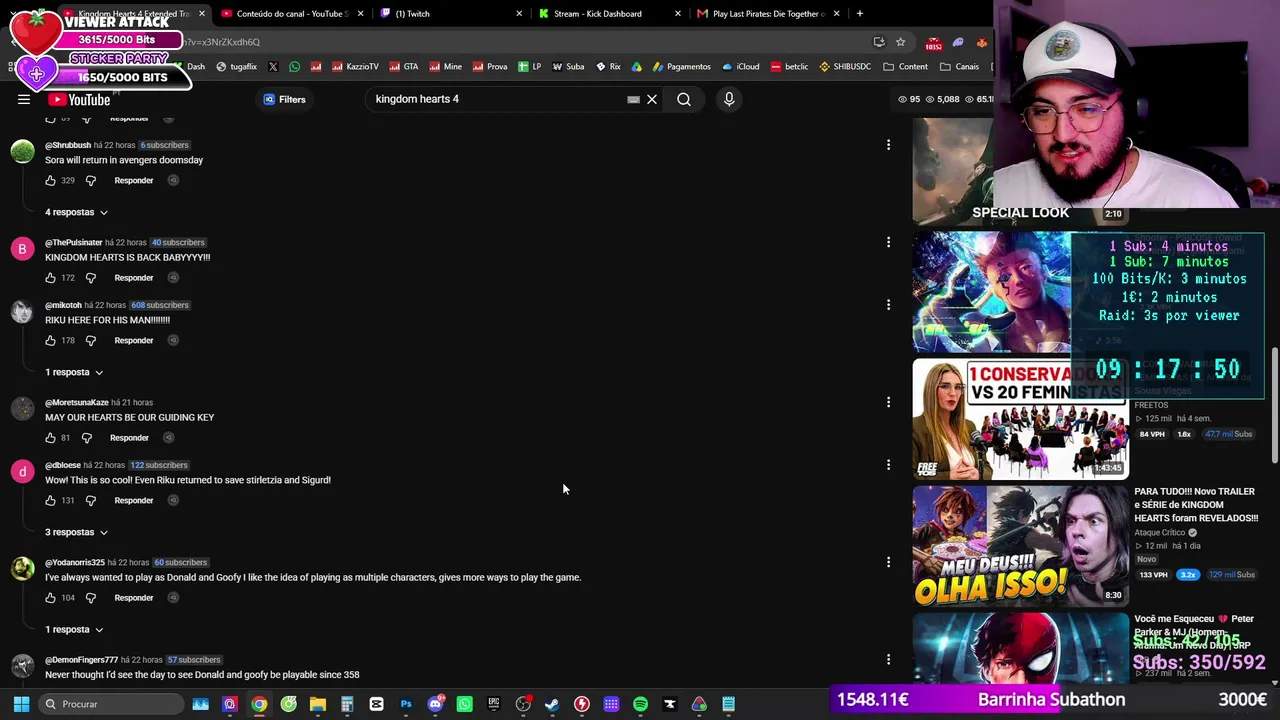
Task: Run search with the magnifier button
Action: pyautogui.click(x=684, y=99)
